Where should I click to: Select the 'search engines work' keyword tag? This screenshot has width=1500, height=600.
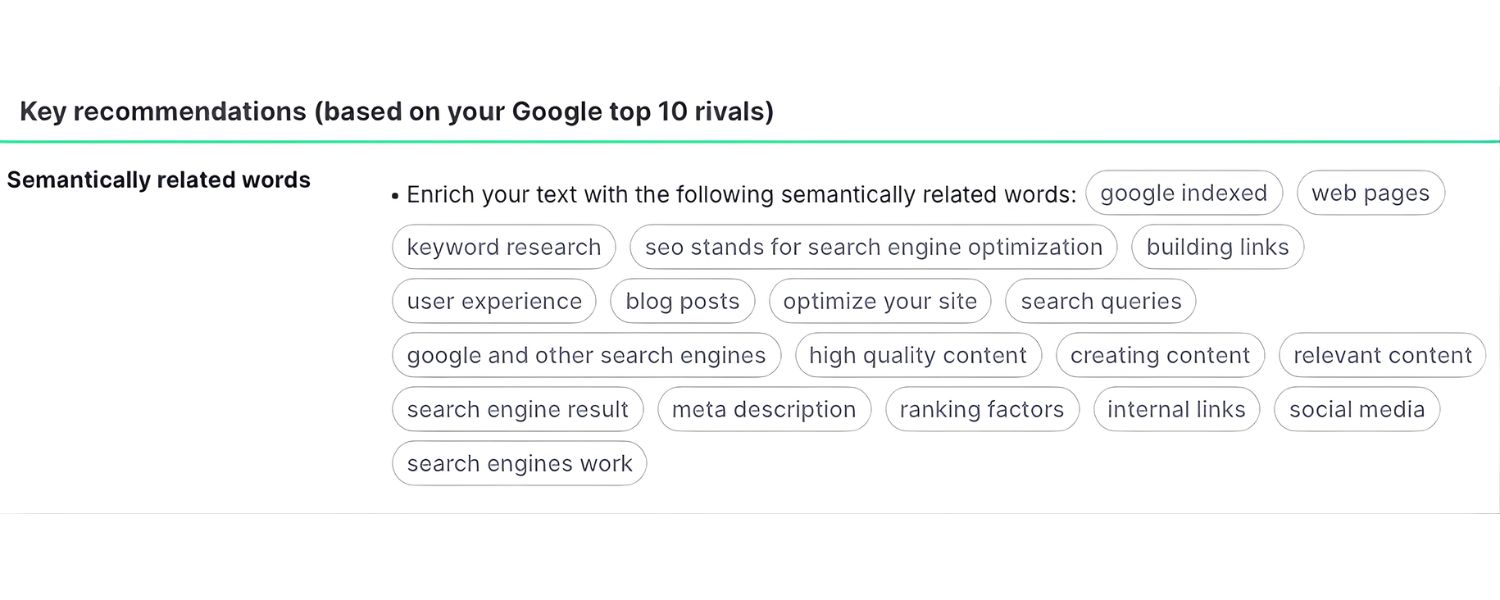tap(519, 463)
